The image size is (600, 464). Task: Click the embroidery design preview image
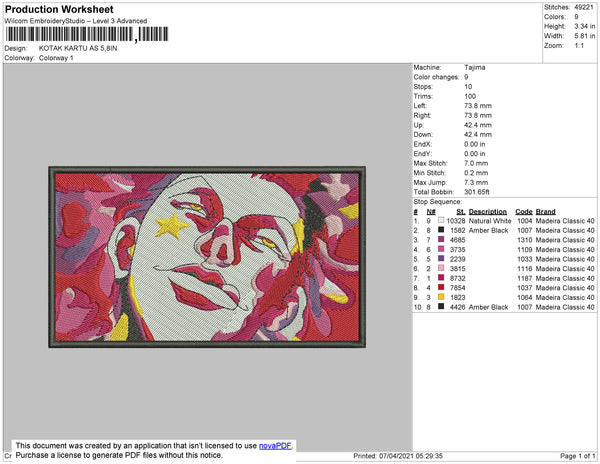point(207,257)
